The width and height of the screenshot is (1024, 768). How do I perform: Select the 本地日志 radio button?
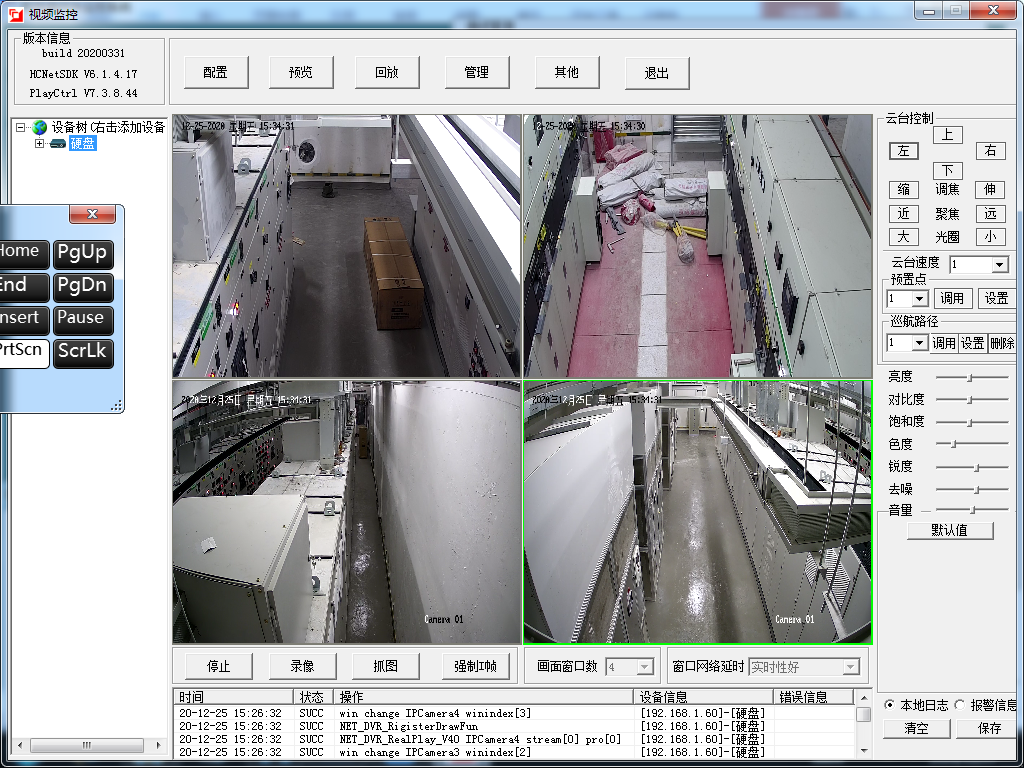click(x=890, y=705)
